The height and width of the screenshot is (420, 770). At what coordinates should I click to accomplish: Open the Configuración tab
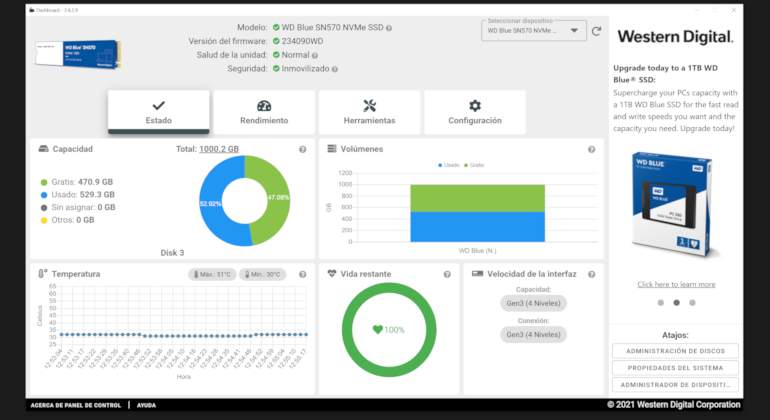[475, 112]
